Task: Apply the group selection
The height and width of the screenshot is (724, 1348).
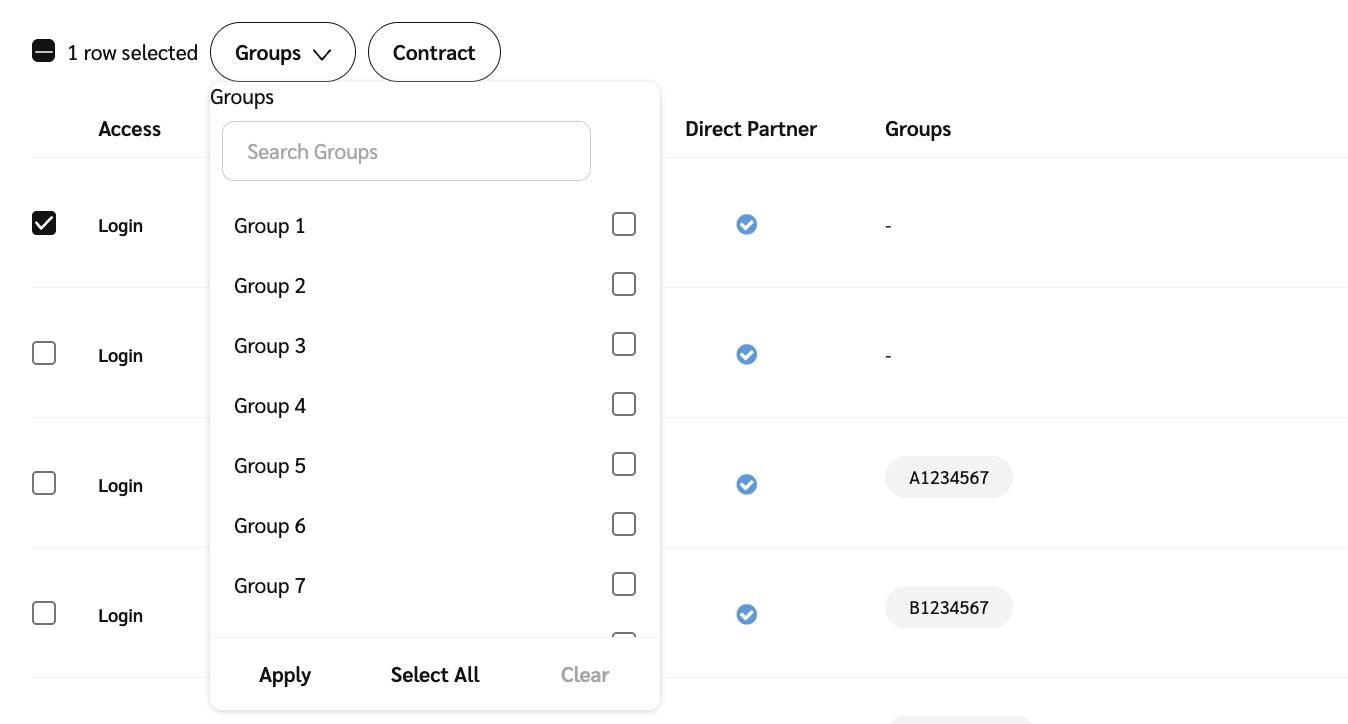Action: tap(285, 675)
